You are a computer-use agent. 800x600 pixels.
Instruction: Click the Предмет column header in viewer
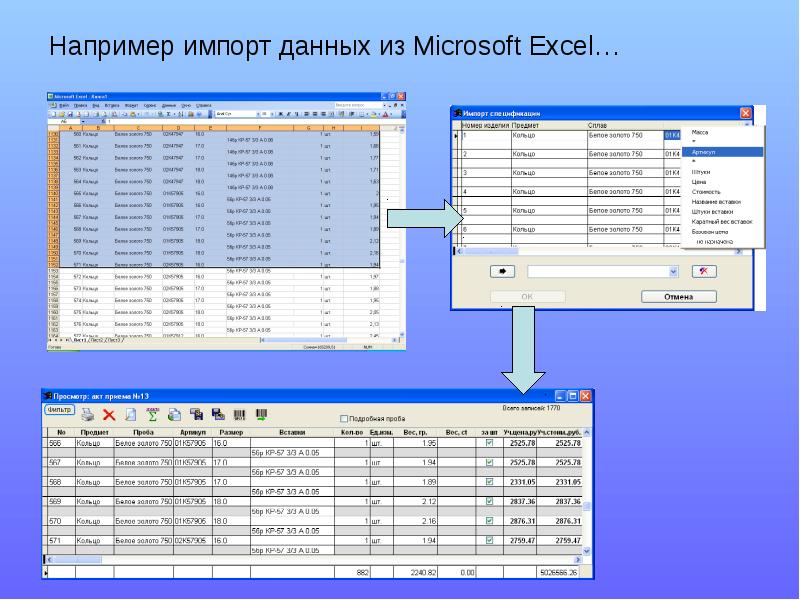click(x=87, y=431)
